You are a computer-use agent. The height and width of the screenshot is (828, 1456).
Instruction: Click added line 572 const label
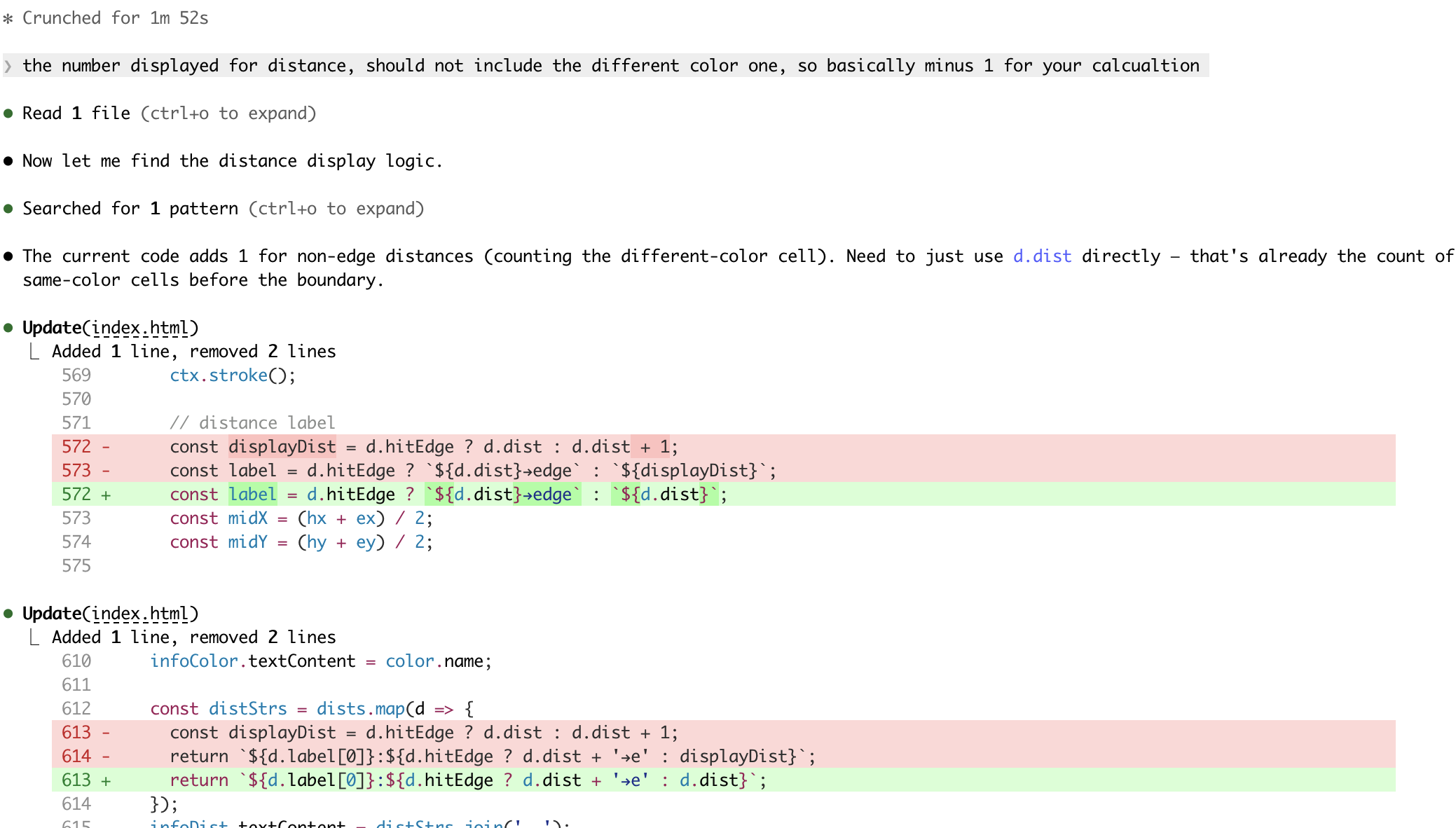click(723, 495)
